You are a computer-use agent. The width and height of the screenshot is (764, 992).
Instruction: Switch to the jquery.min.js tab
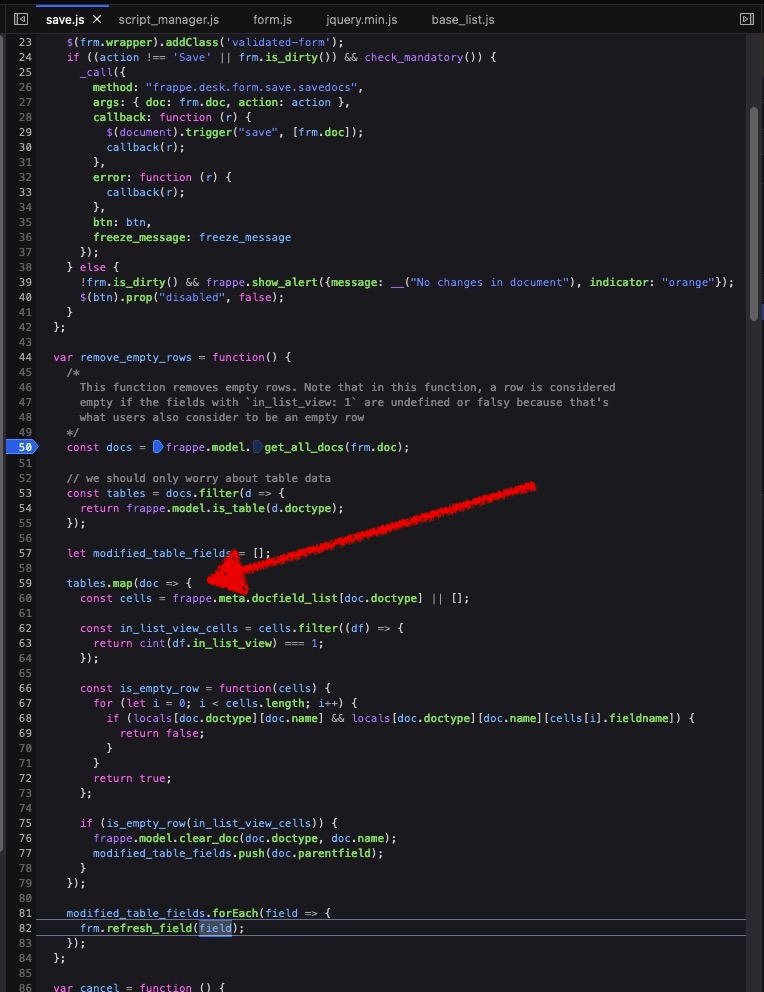pos(362,20)
